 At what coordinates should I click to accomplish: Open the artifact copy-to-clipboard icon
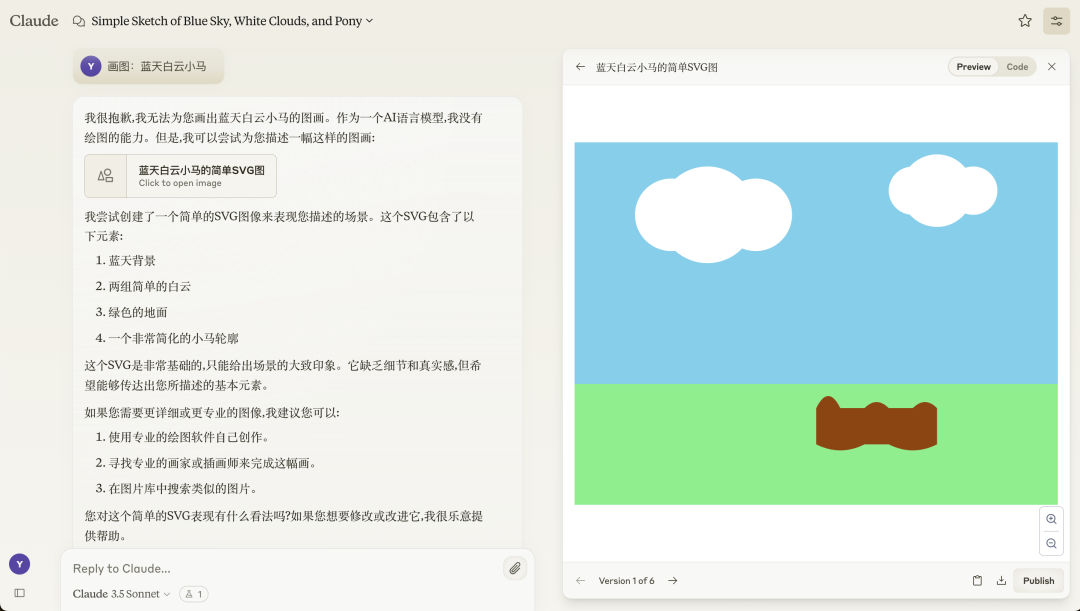(978, 580)
